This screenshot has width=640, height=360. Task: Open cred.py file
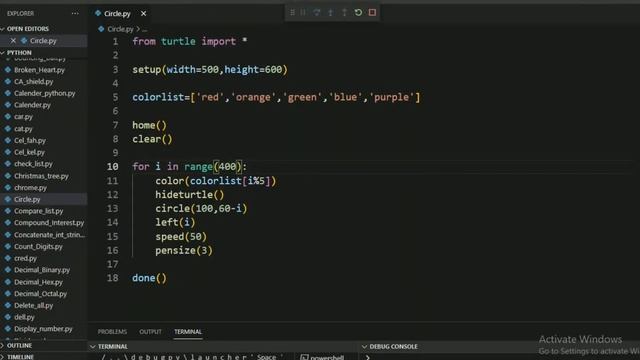(25, 258)
